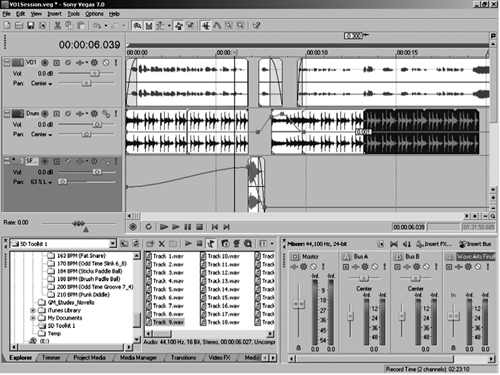Click the transport Record button

(x=133, y=227)
